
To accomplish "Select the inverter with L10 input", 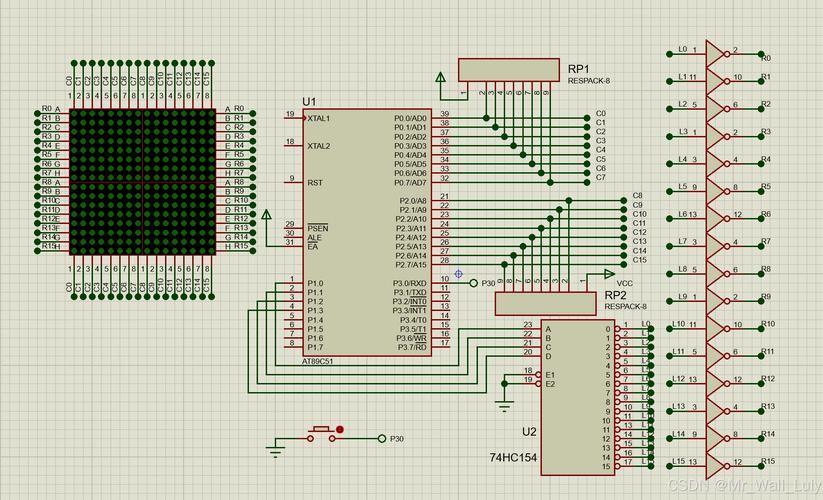I will pos(717,328).
